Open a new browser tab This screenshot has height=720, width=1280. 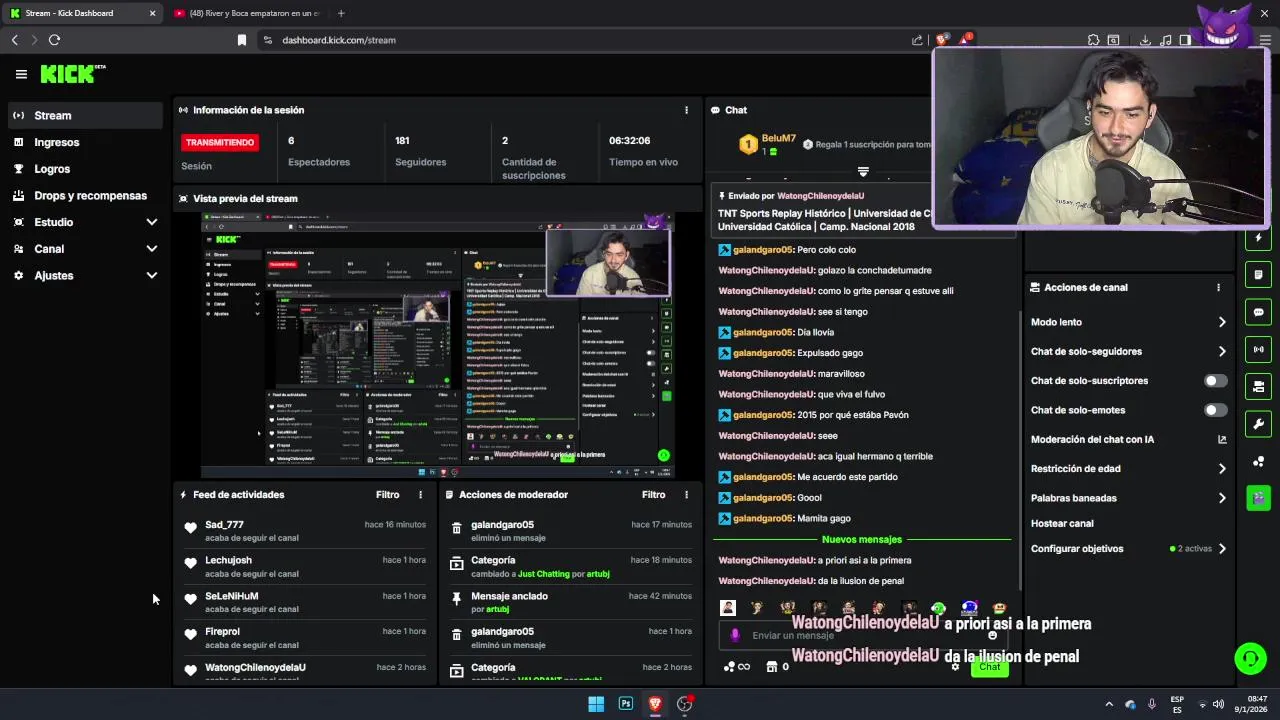[x=341, y=13]
